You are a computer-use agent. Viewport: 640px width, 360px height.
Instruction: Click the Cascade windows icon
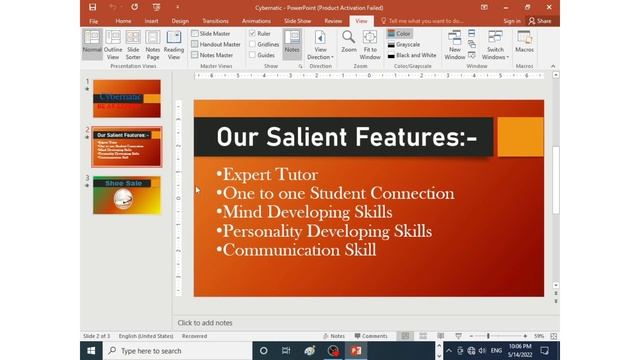471,44
